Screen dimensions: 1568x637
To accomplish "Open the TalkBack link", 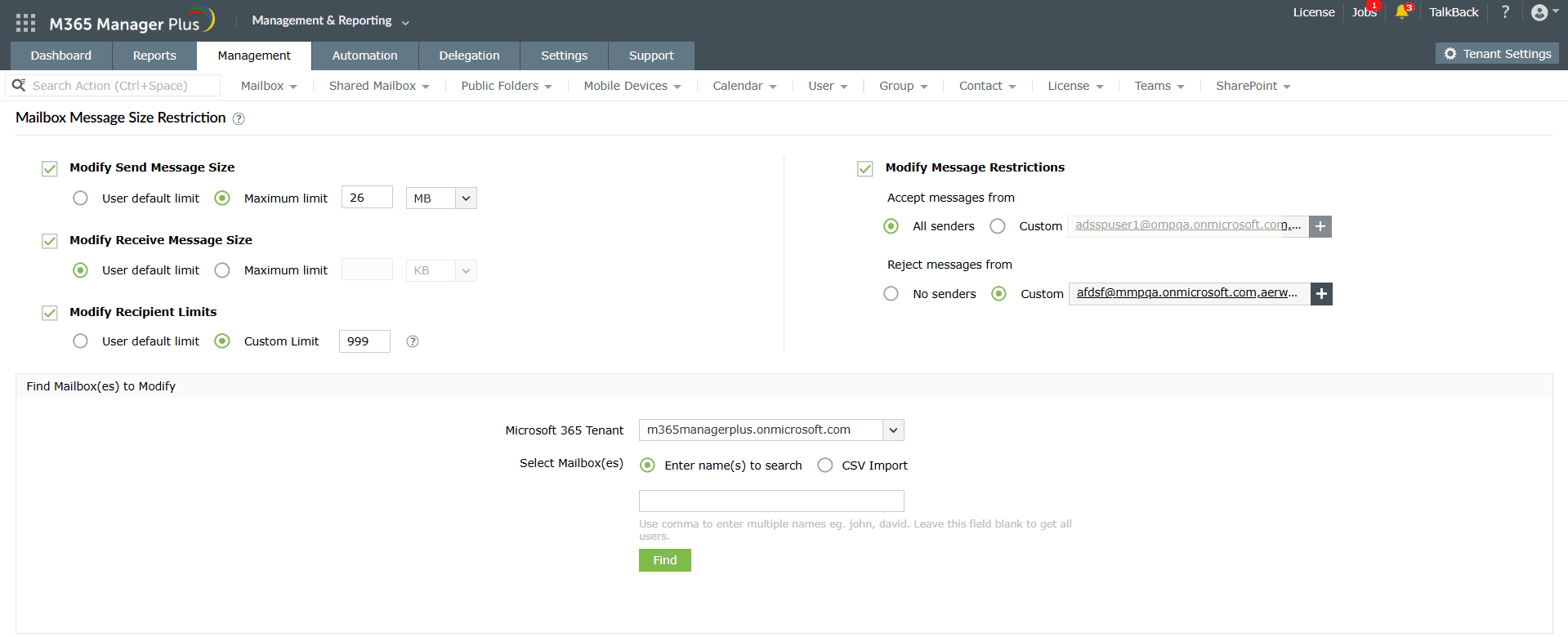I will [x=1454, y=12].
